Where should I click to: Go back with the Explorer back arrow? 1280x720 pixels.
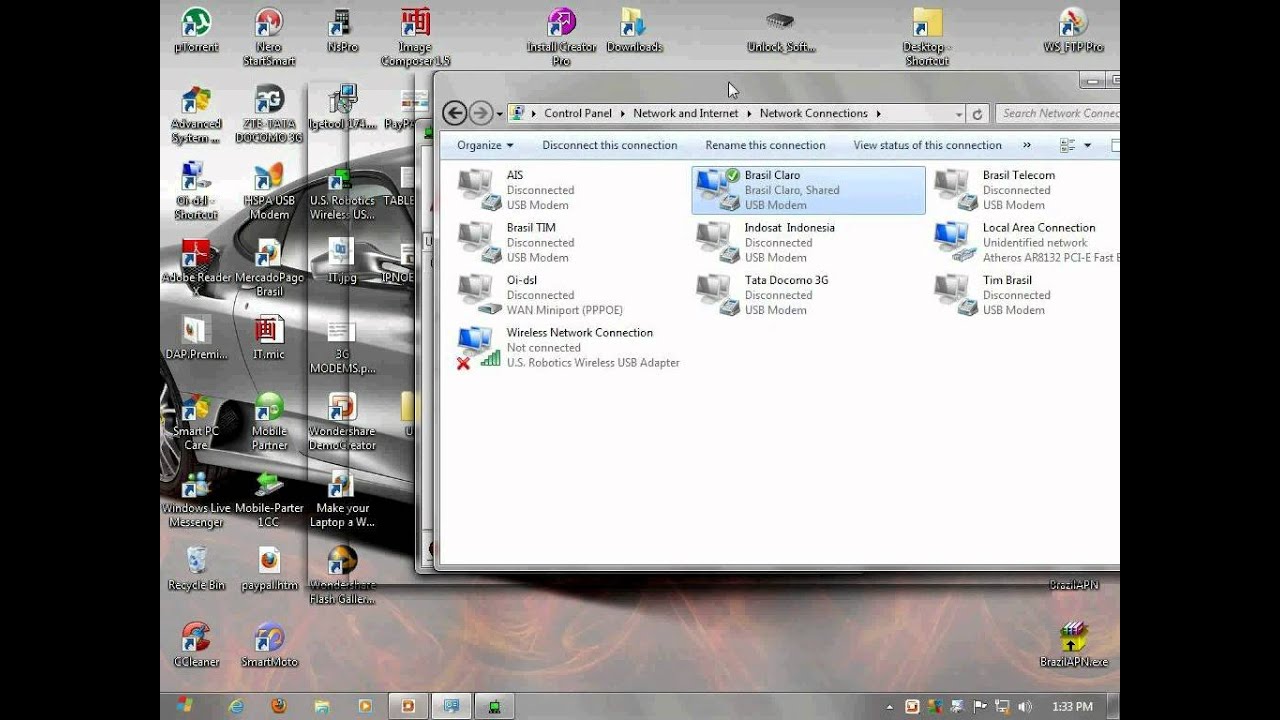coord(454,113)
